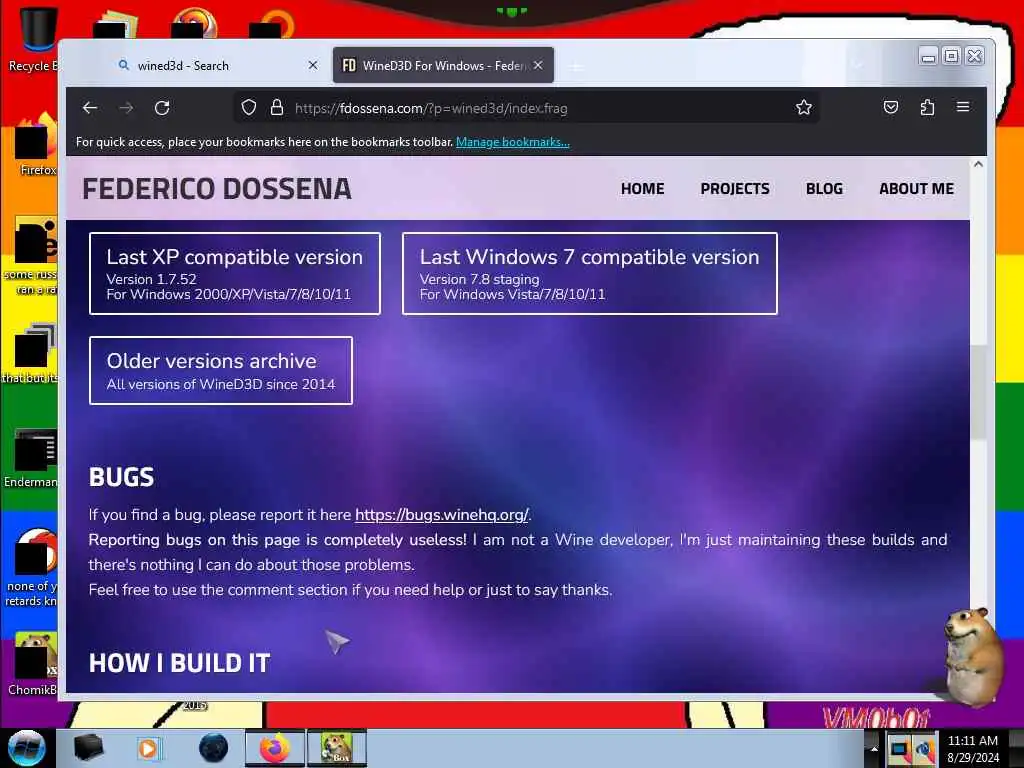Open a new browser tab

click(x=576, y=66)
